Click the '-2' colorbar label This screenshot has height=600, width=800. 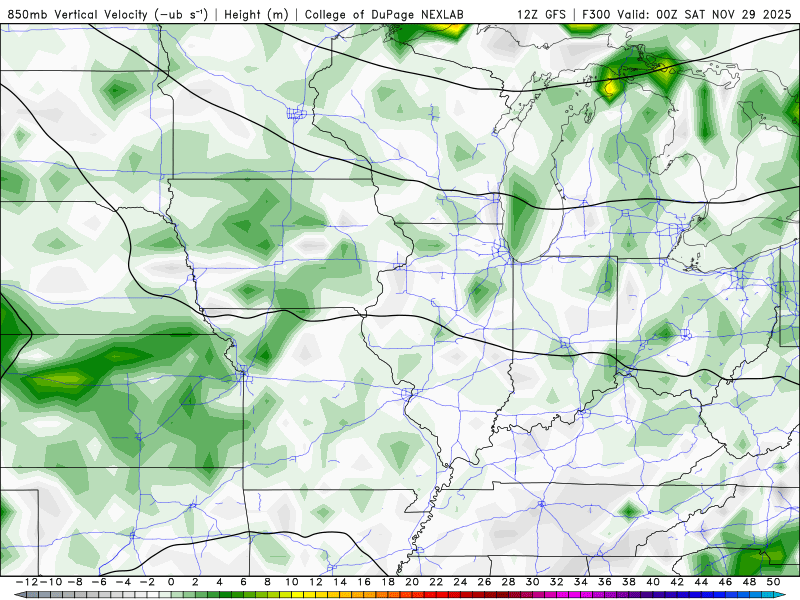pyautogui.click(x=147, y=582)
